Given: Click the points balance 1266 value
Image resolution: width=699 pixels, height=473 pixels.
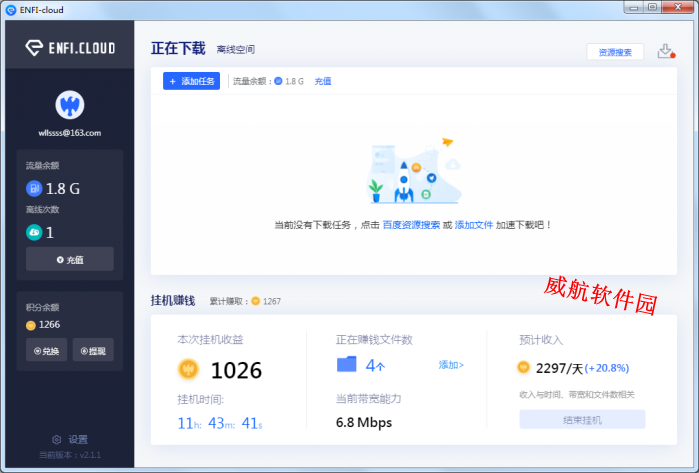Looking at the screenshot, I should 49,325.
